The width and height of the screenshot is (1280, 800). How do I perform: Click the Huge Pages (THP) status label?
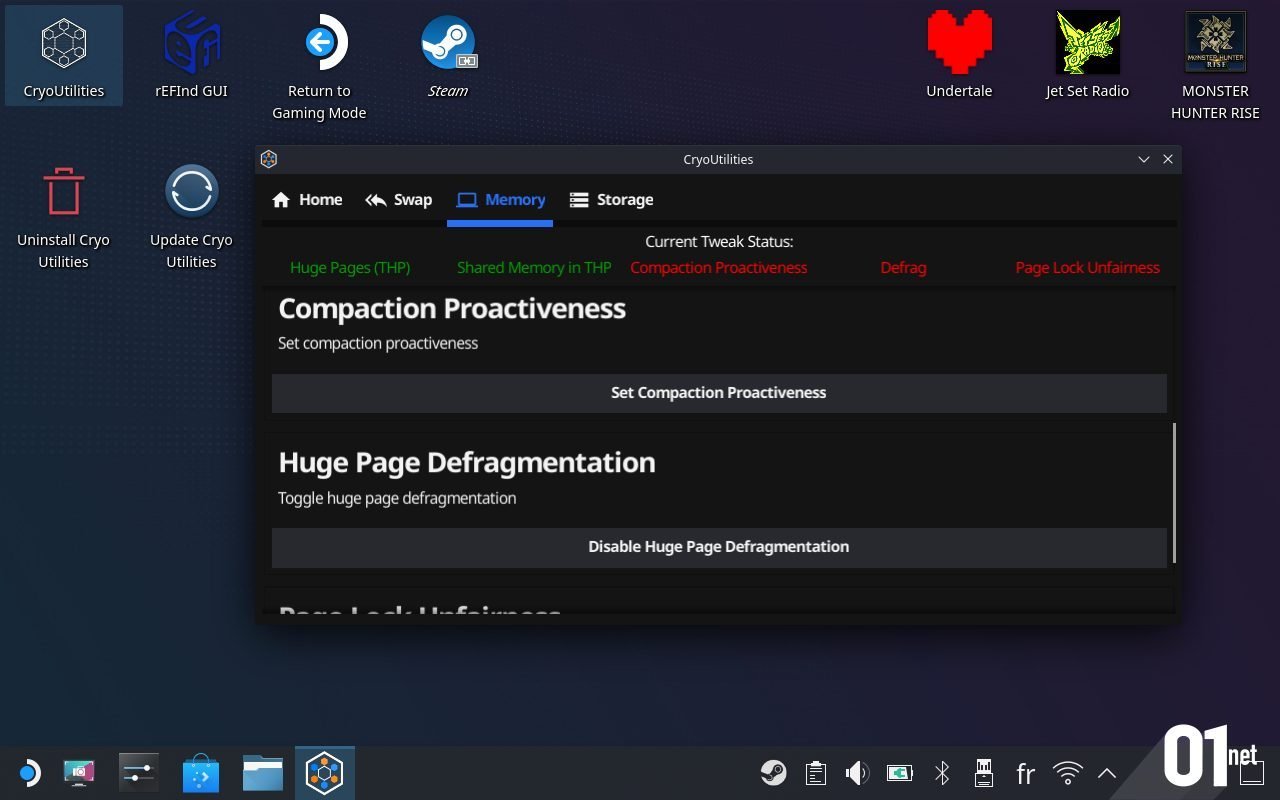pos(350,268)
